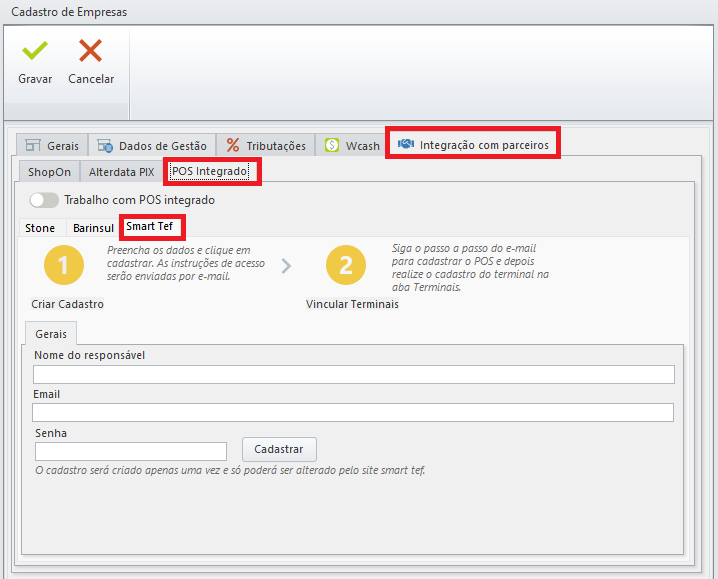Select the Smart Tef provider tab
Image resolution: width=718 pixels, height=579 pixels.
pos(149,226)
